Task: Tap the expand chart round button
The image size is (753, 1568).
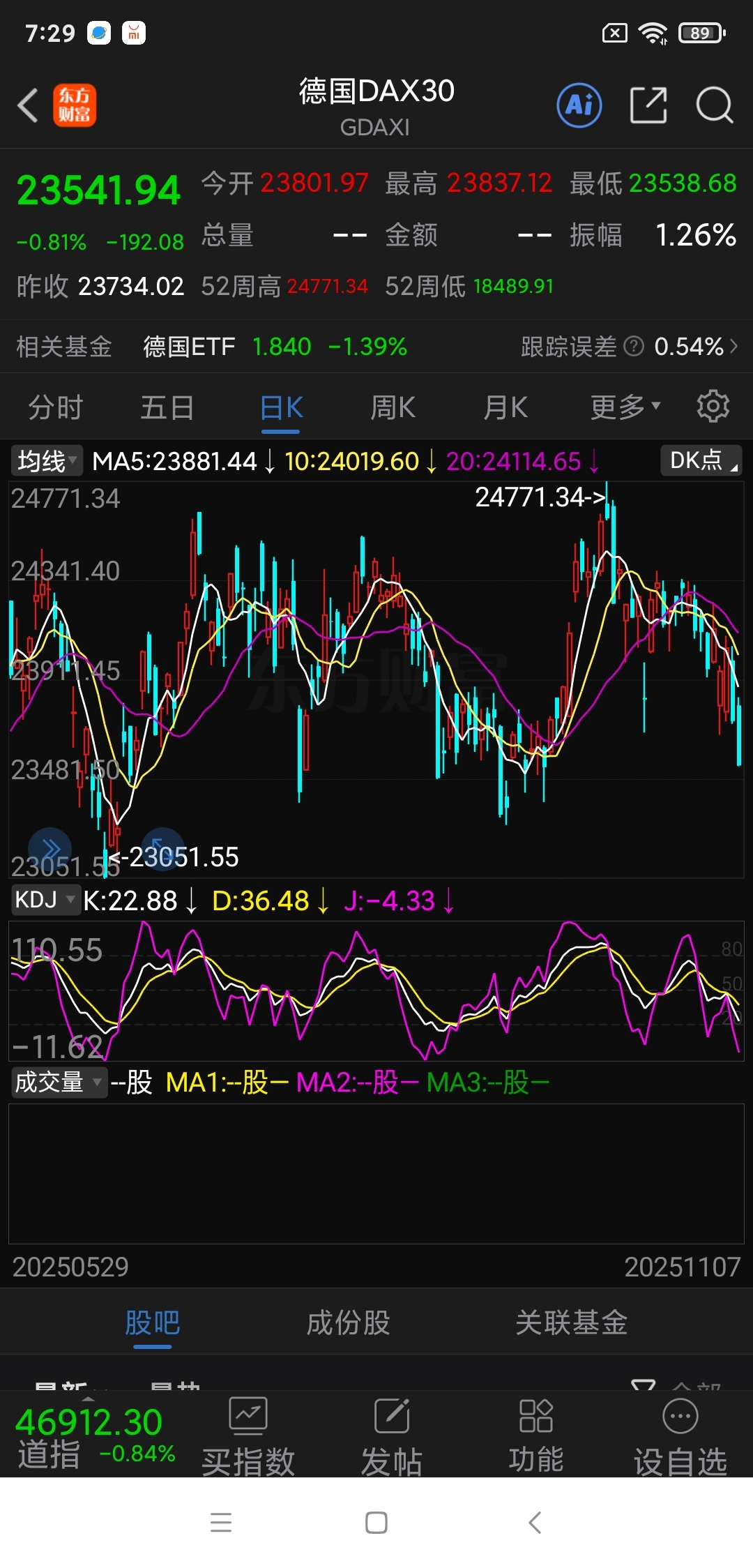Action: 162,849
